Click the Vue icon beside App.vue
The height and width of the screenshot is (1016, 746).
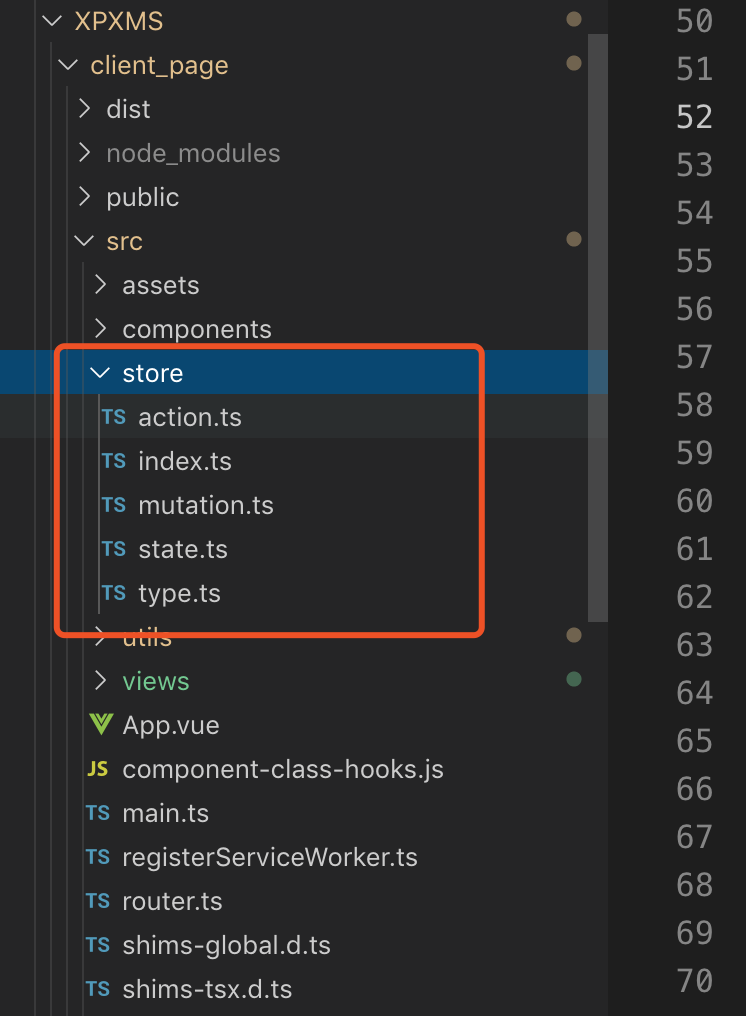(101, 724)
